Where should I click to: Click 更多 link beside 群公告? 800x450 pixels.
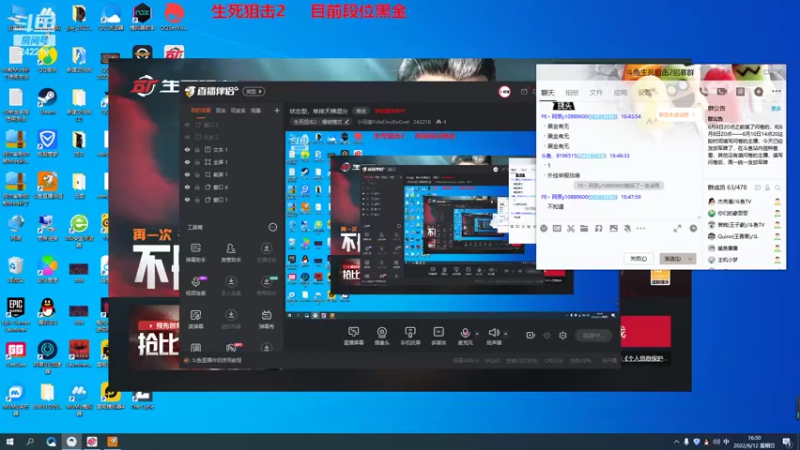(x=776, y=109)
